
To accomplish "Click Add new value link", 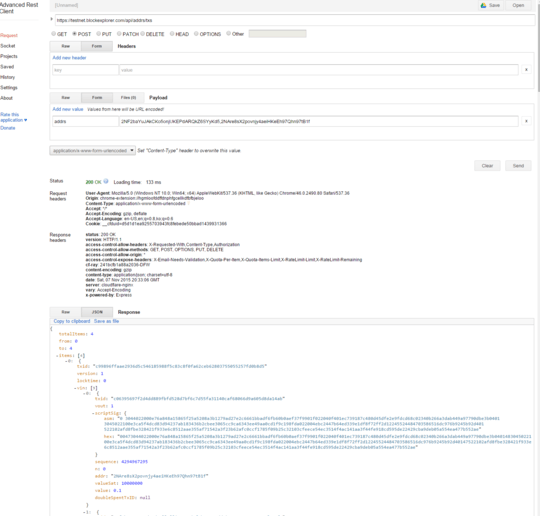I will (x=68, y=109).
